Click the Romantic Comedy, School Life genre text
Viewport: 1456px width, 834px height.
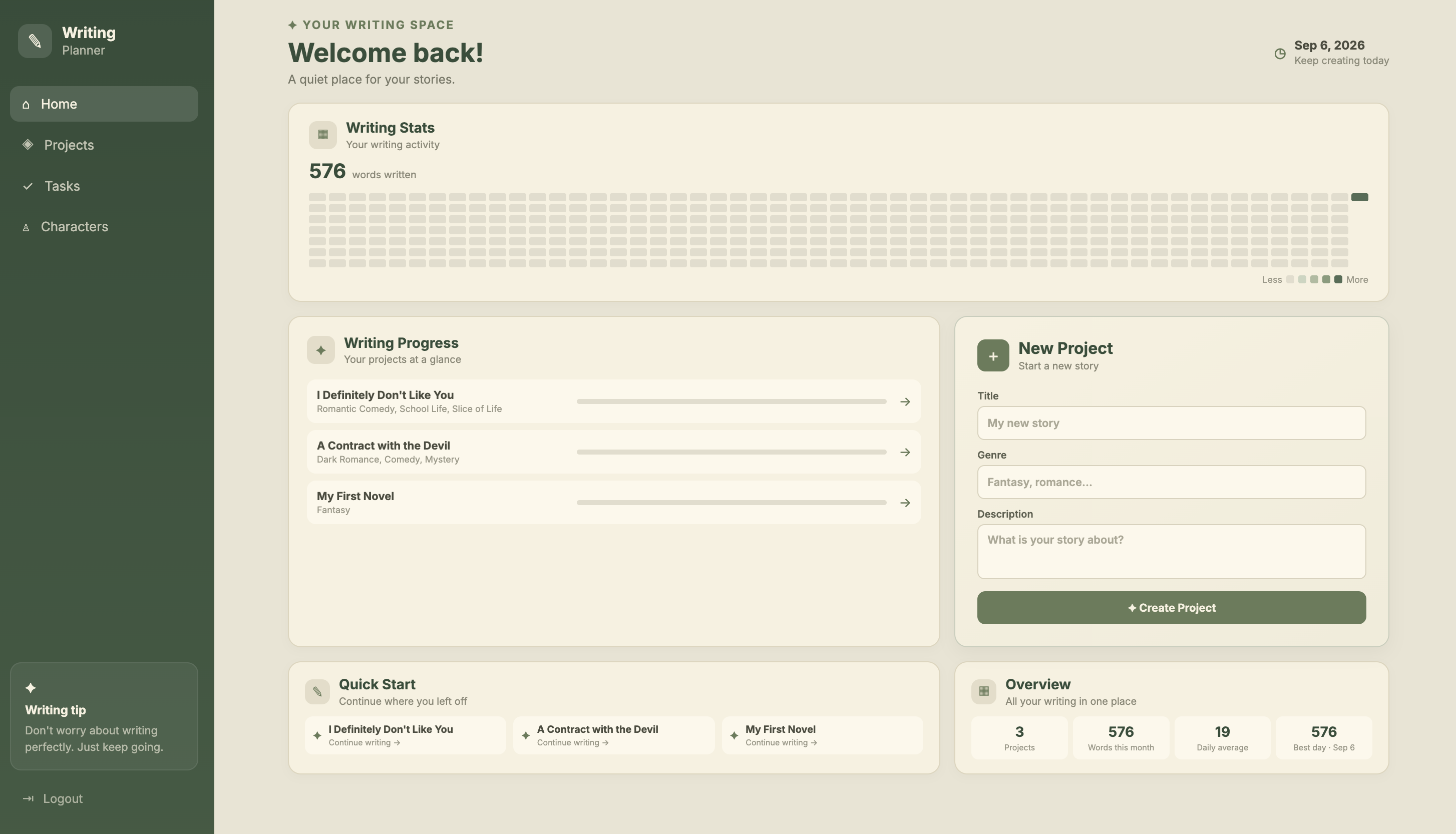409,409
